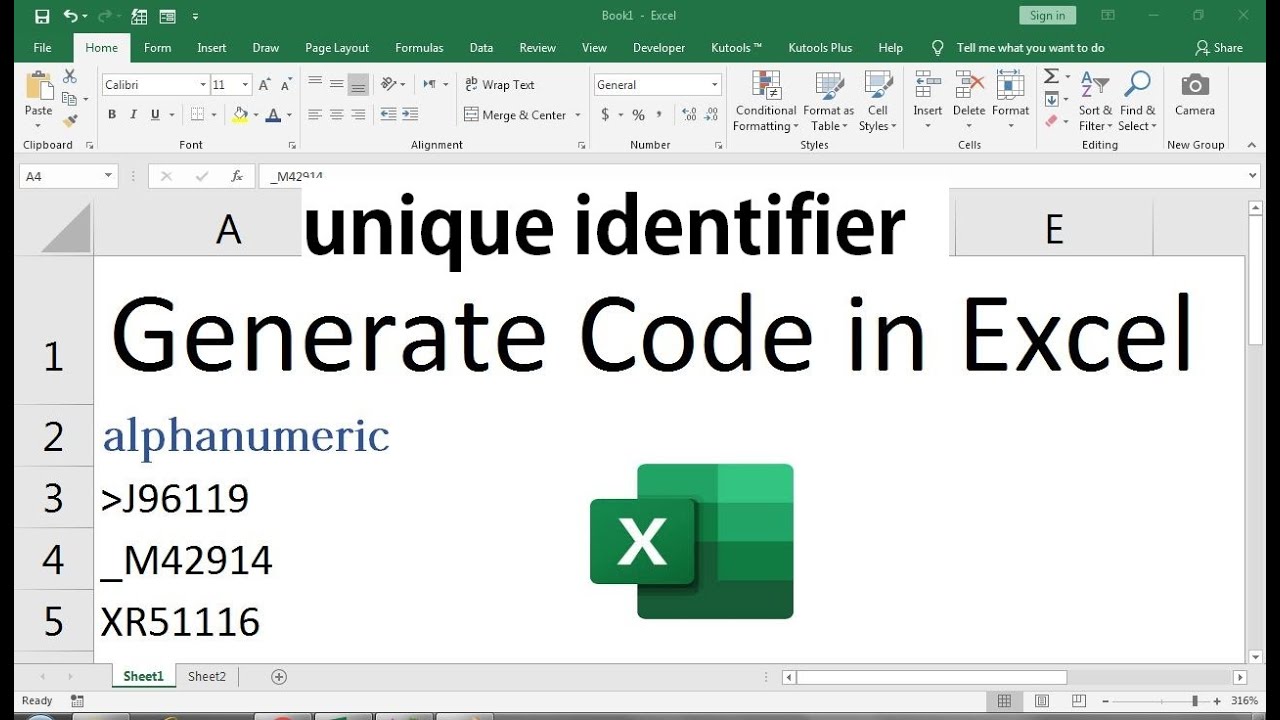Open Cell Styles gallery
Viewport: 1280px width, 720px height.
pyautogui.click(x=877, y=101)
